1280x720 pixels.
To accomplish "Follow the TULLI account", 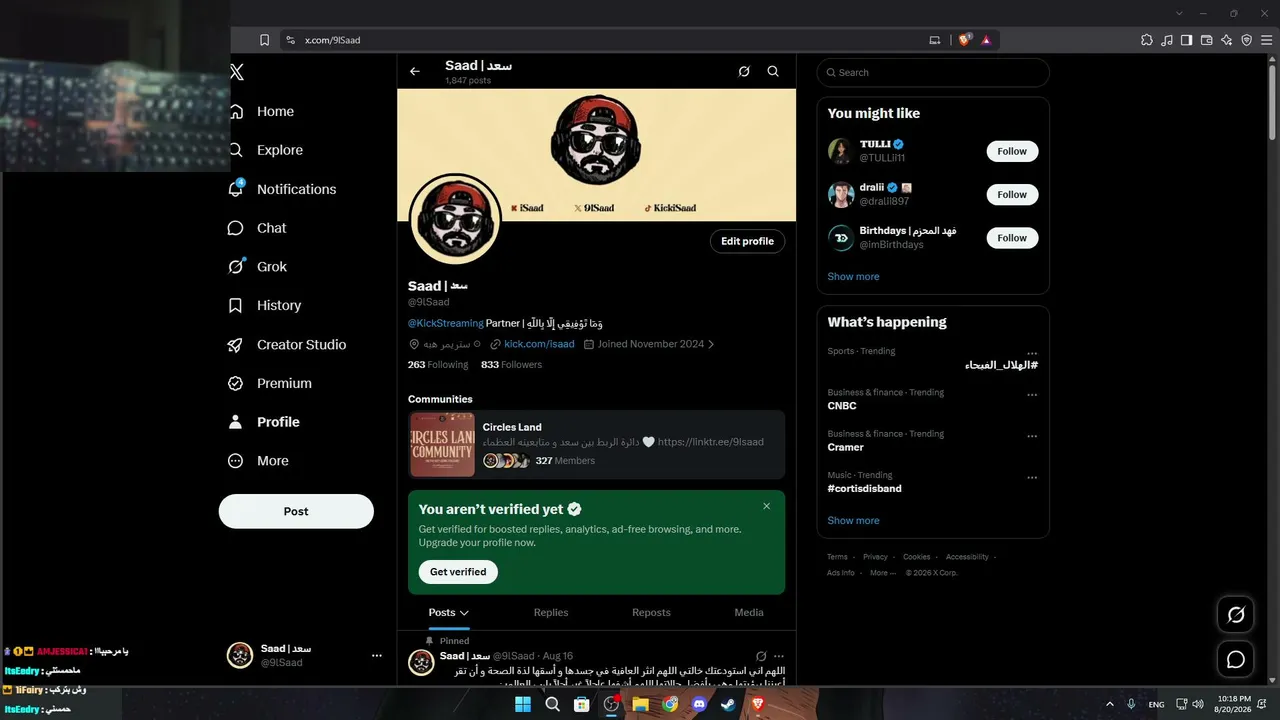I will (1012, 151).
